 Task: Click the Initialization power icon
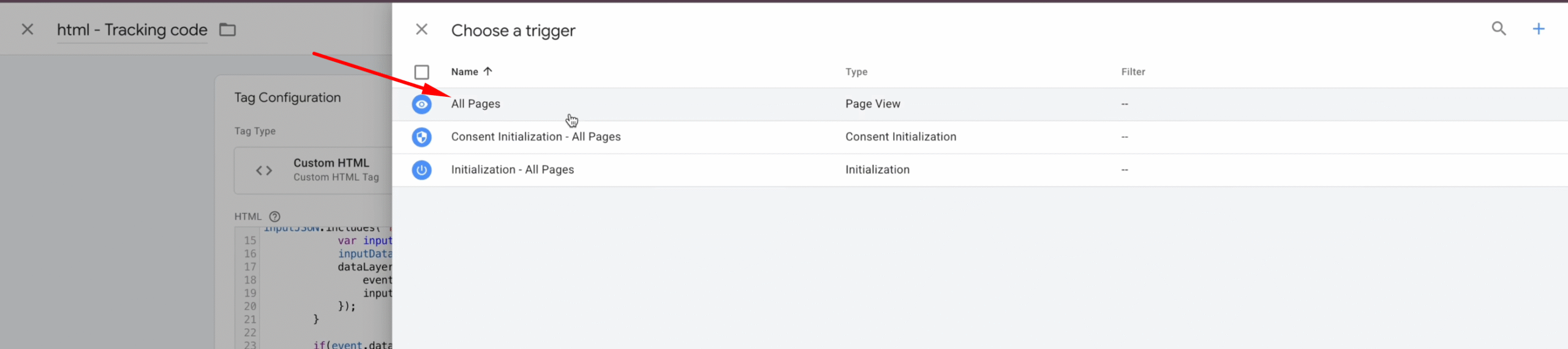pos(421,170)
